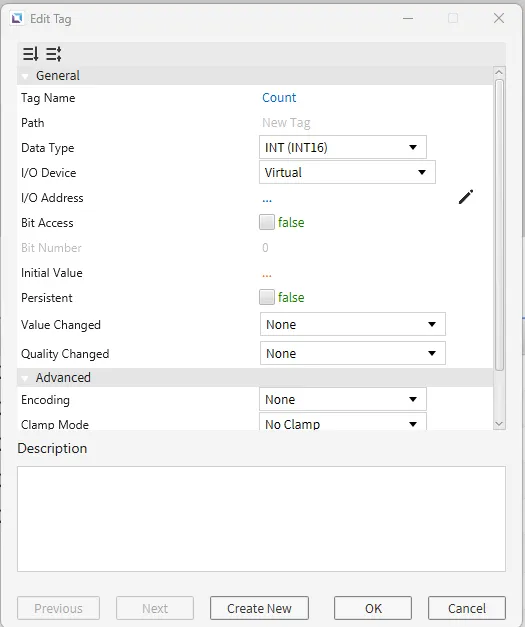This screenshot has width=525, height=627.
Task: Collapse the General section
Action: click(25, 76)
